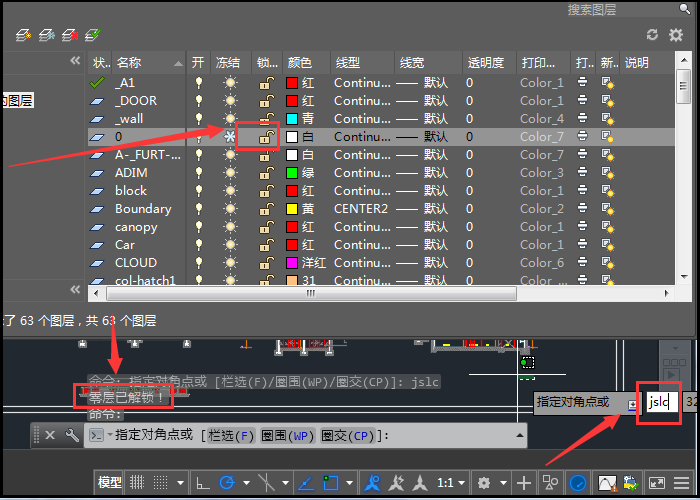Lock the _A1 layer
The image size is (700, 500).
pos(267,83)
